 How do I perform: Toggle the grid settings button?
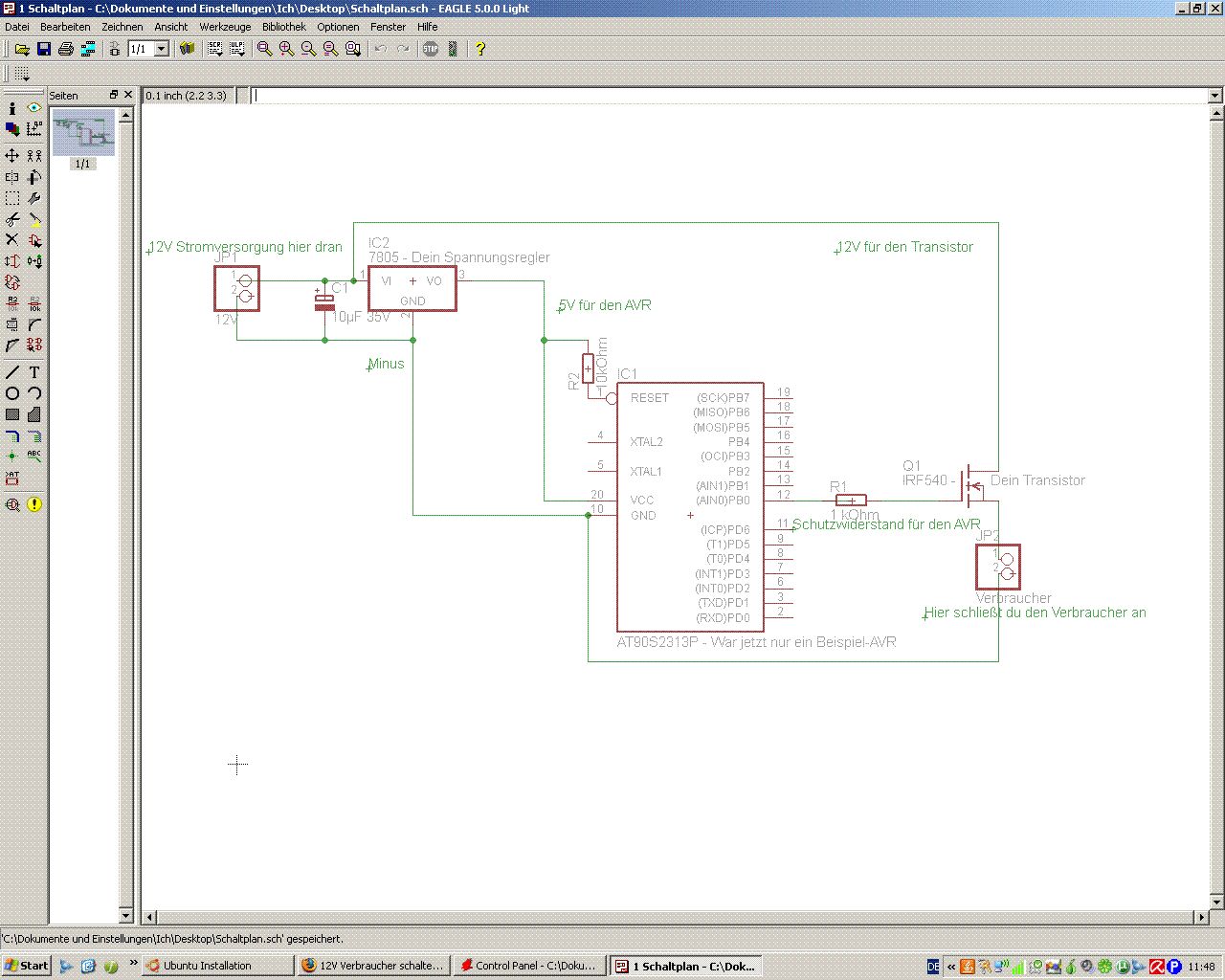[x=21, y=74]
